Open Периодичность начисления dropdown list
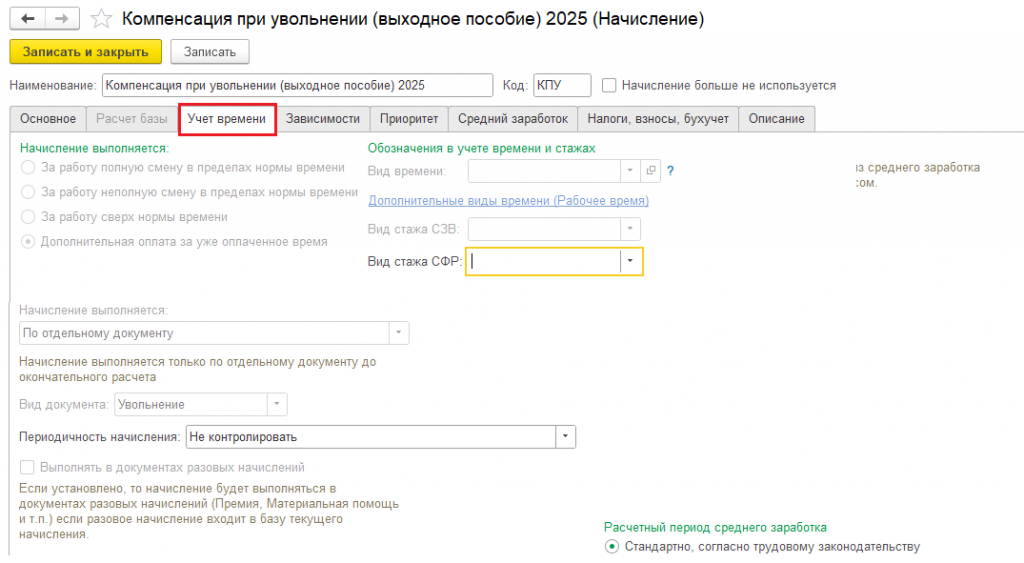The image size is (1024, 563). (x=566, y=437)
